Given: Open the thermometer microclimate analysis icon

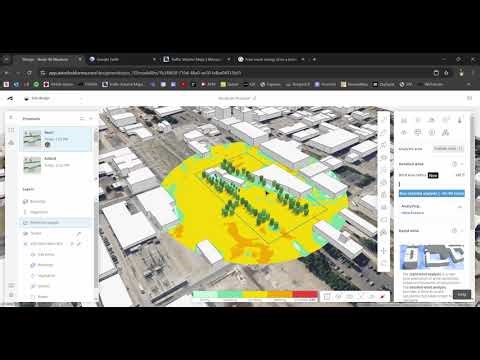Looking at the screenshot, I should 460,120.
